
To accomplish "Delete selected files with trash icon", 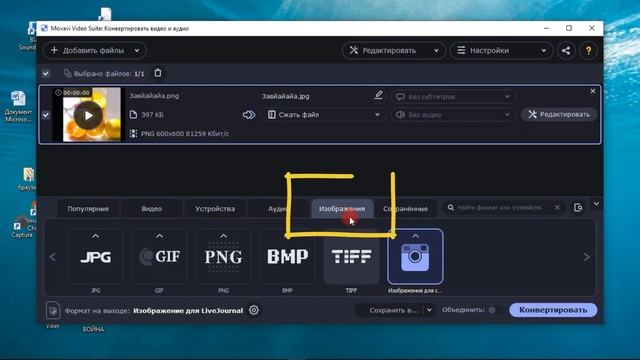I will tap(158, 73).
